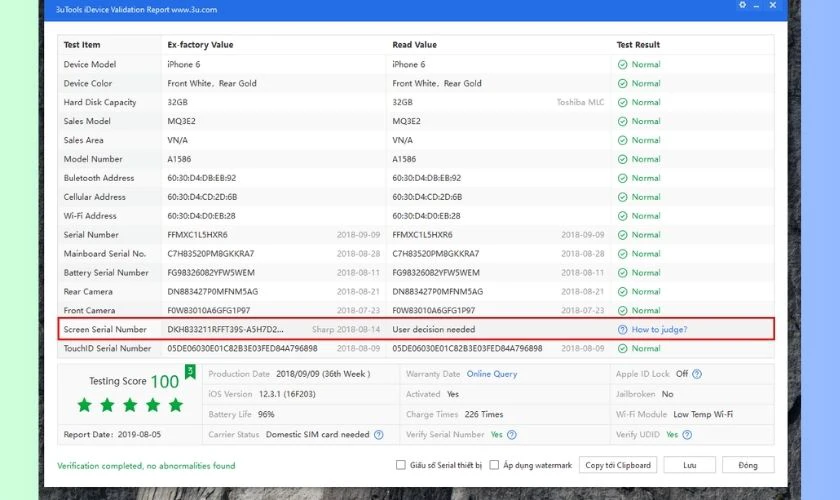Select the read value Rear Camera DN883427P0MFNM5AG
840x500 pixels.
(438, 292)
